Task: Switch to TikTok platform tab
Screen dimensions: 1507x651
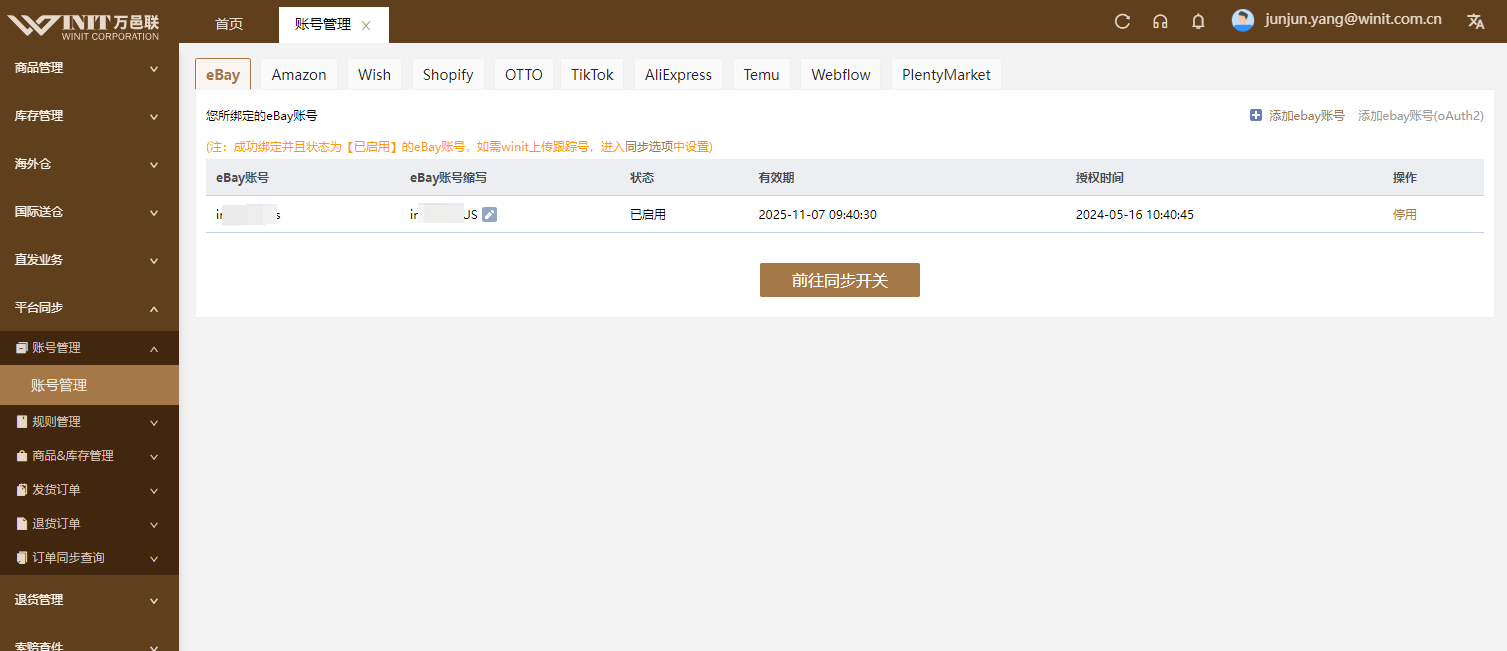Action: tap(593, 75)
